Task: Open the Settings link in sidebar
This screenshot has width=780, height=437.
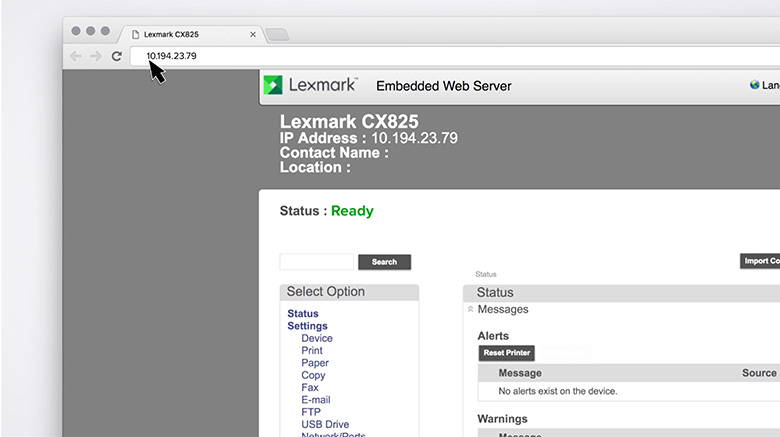Action: 307,326
